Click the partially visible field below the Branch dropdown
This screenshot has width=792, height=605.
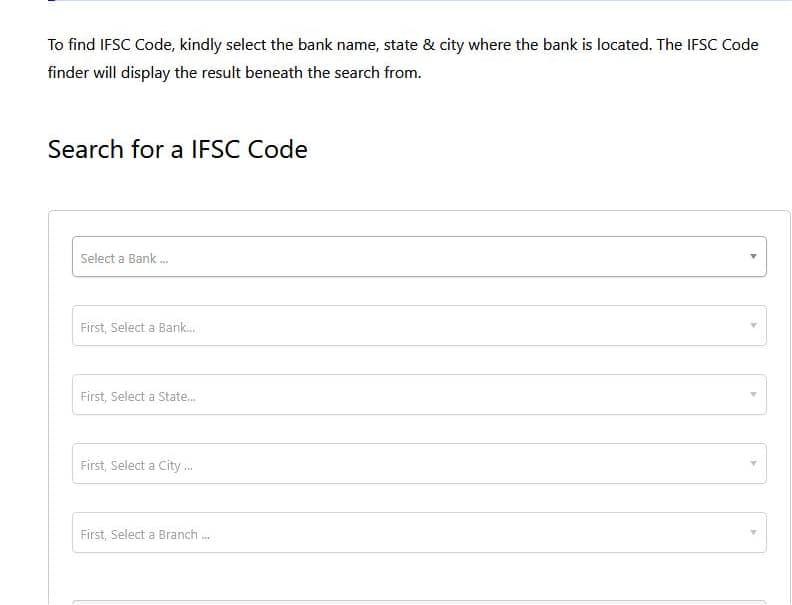(x=419, y=602)
